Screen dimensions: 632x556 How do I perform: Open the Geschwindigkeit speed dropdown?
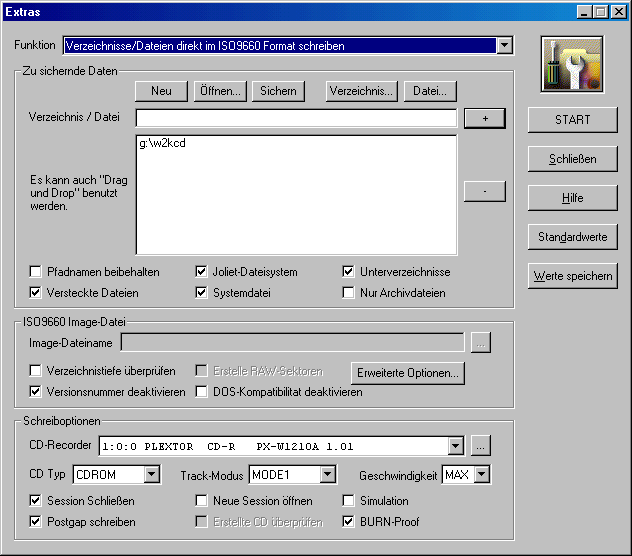482,475
